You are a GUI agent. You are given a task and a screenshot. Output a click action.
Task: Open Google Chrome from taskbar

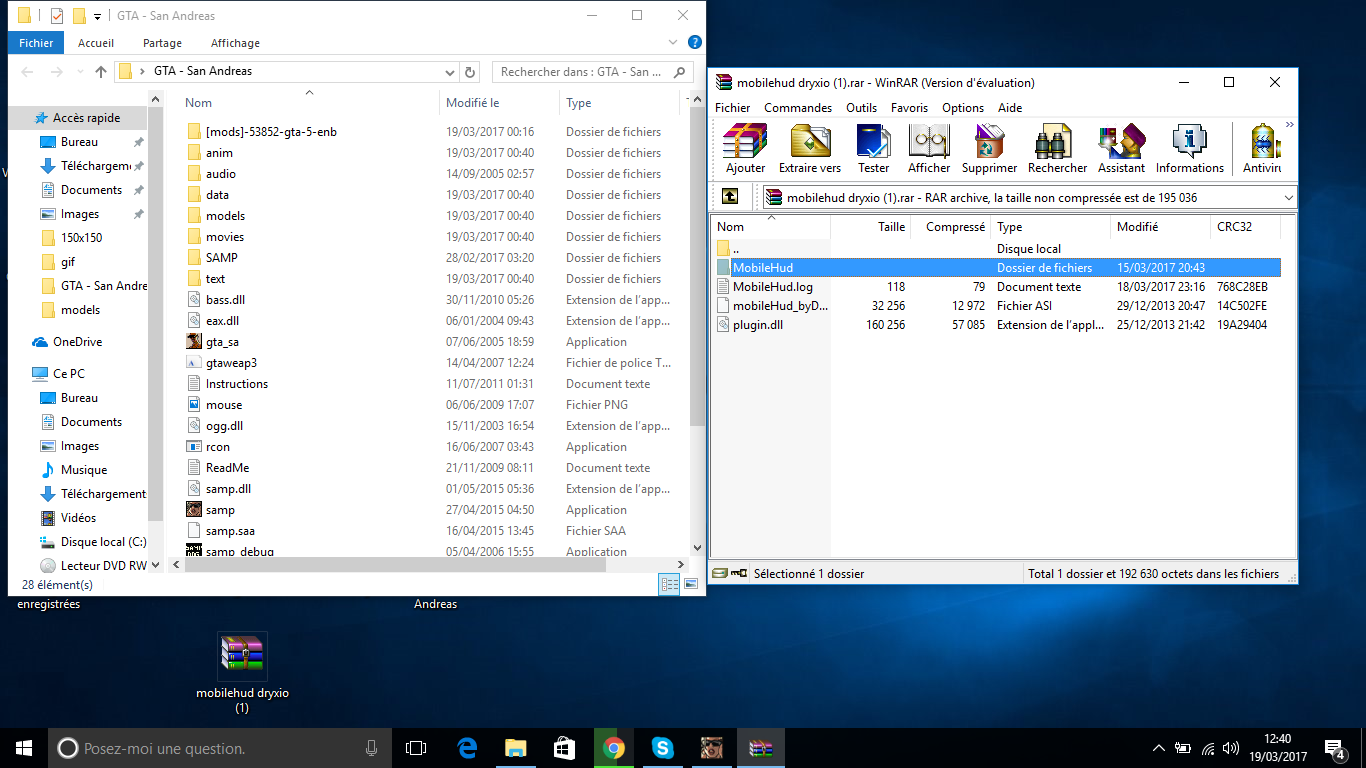614,748
